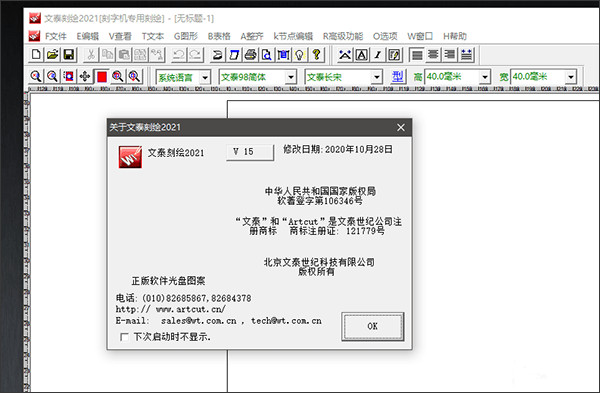Click OK in the about dialog
The width and height of the screenshot is (600, 393).
click(372, 326)
